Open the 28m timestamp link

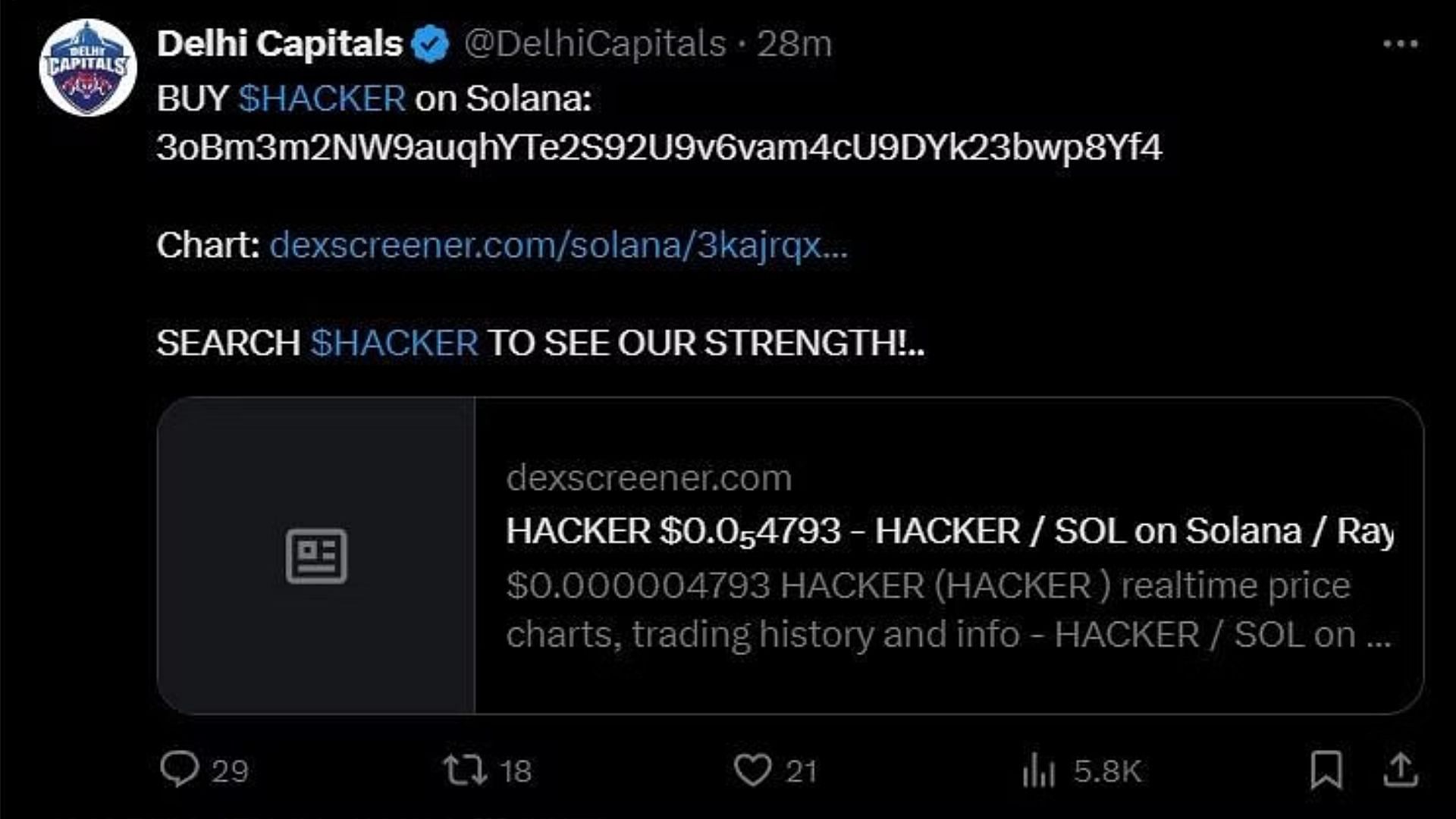794,44
